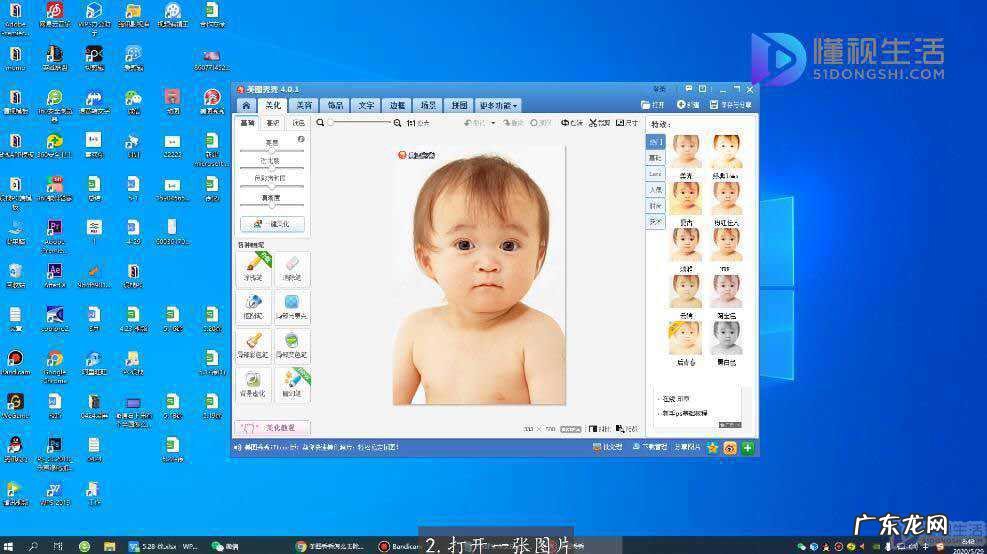
Task: Click the green plus icon in status bar
Action: pos(747,448)
